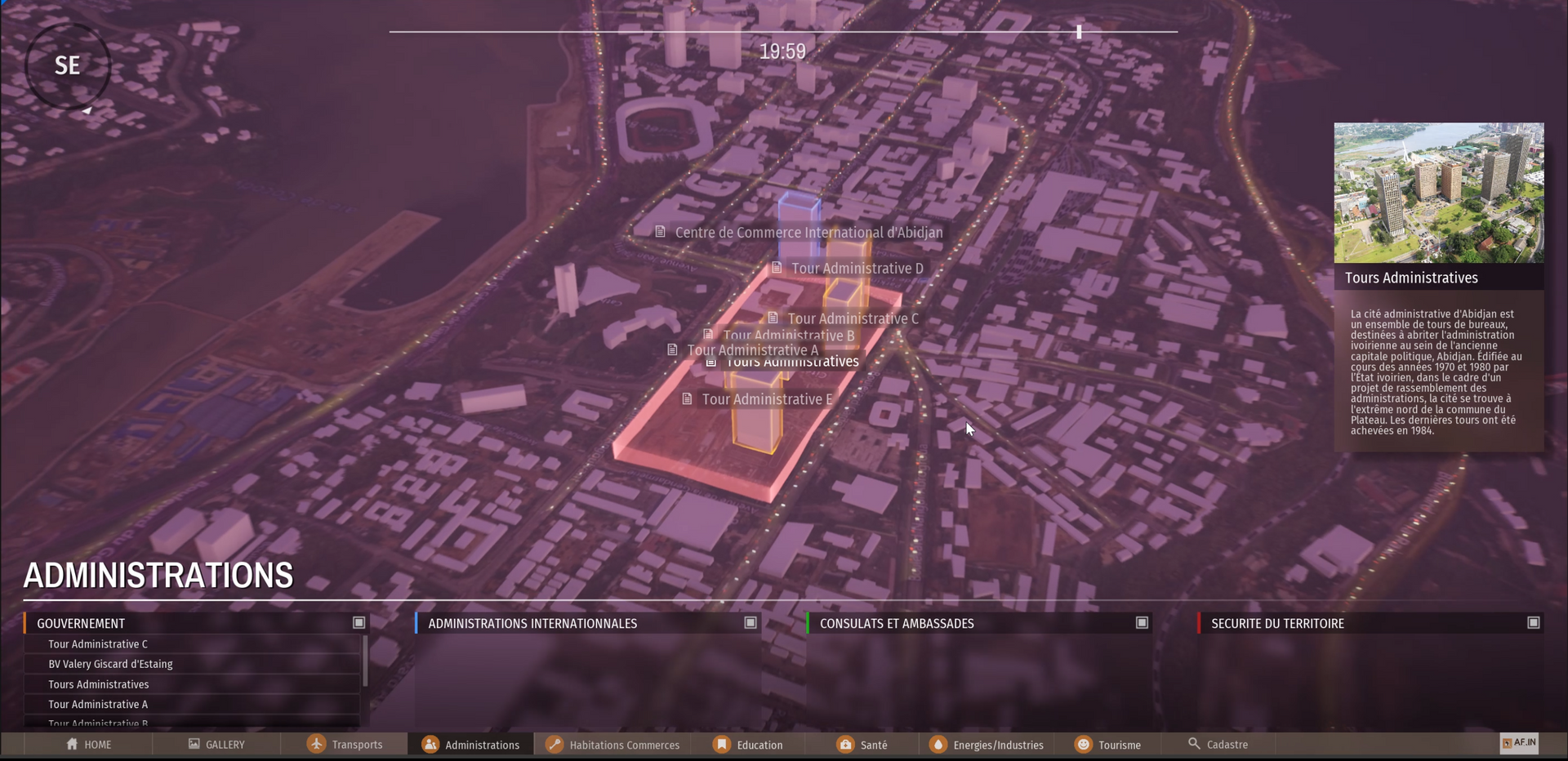Viewport: 1568px width, 761px height.
Task: Click the Education bookmark icon
Action: click(722, 744)
